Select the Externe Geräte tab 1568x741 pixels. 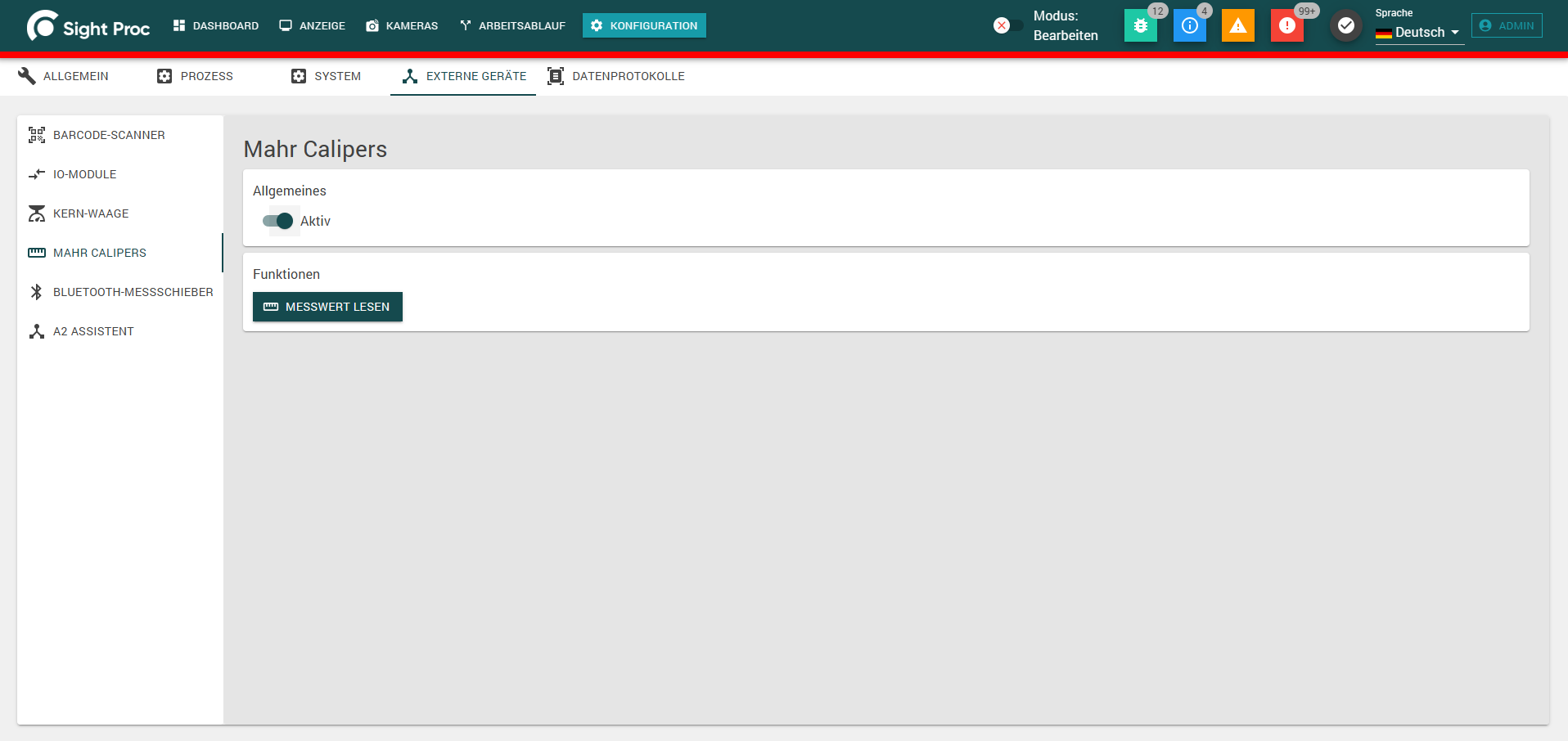463,76
